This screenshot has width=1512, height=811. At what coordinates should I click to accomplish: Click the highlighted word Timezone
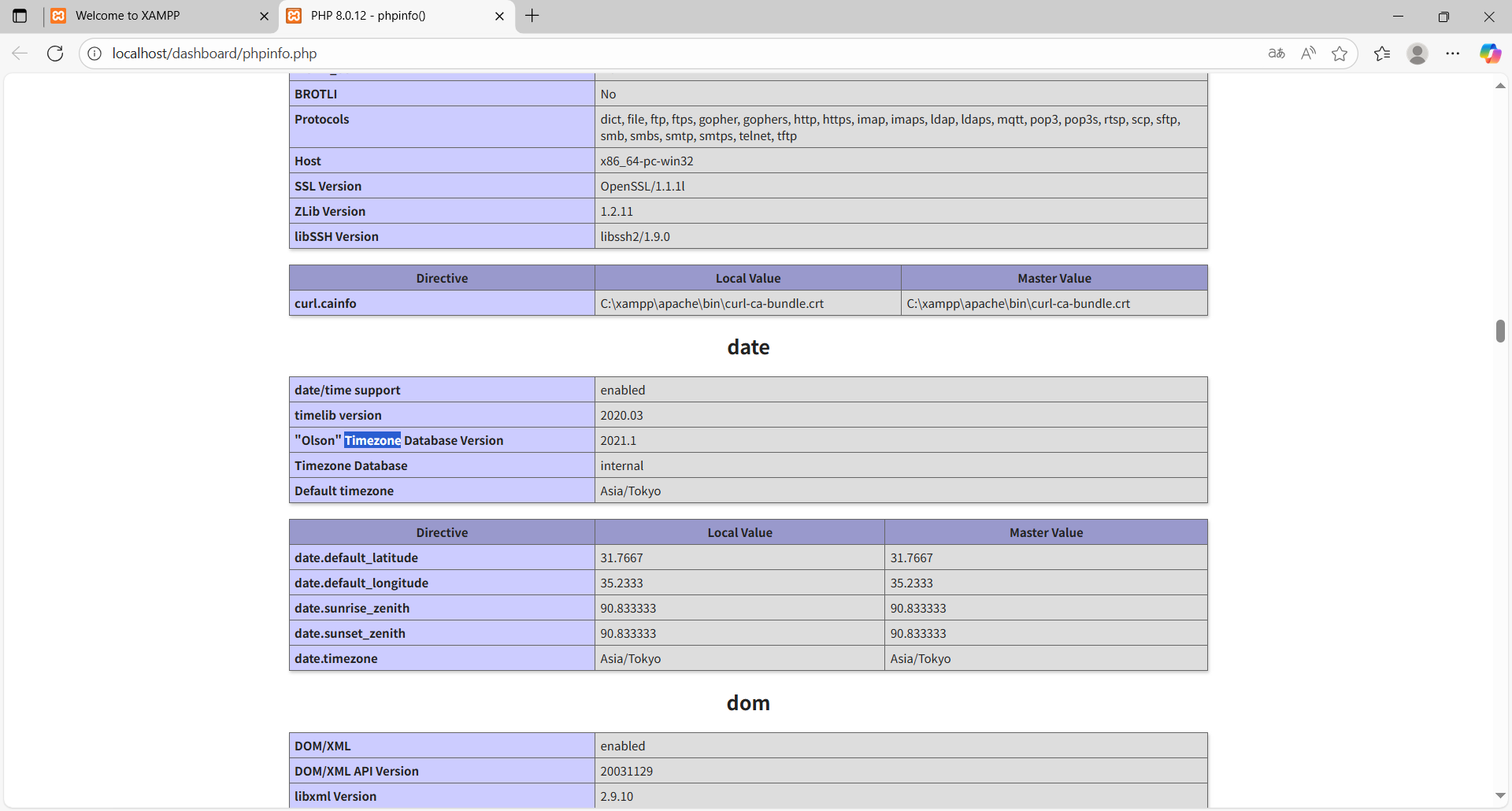(x=372, y=441)
